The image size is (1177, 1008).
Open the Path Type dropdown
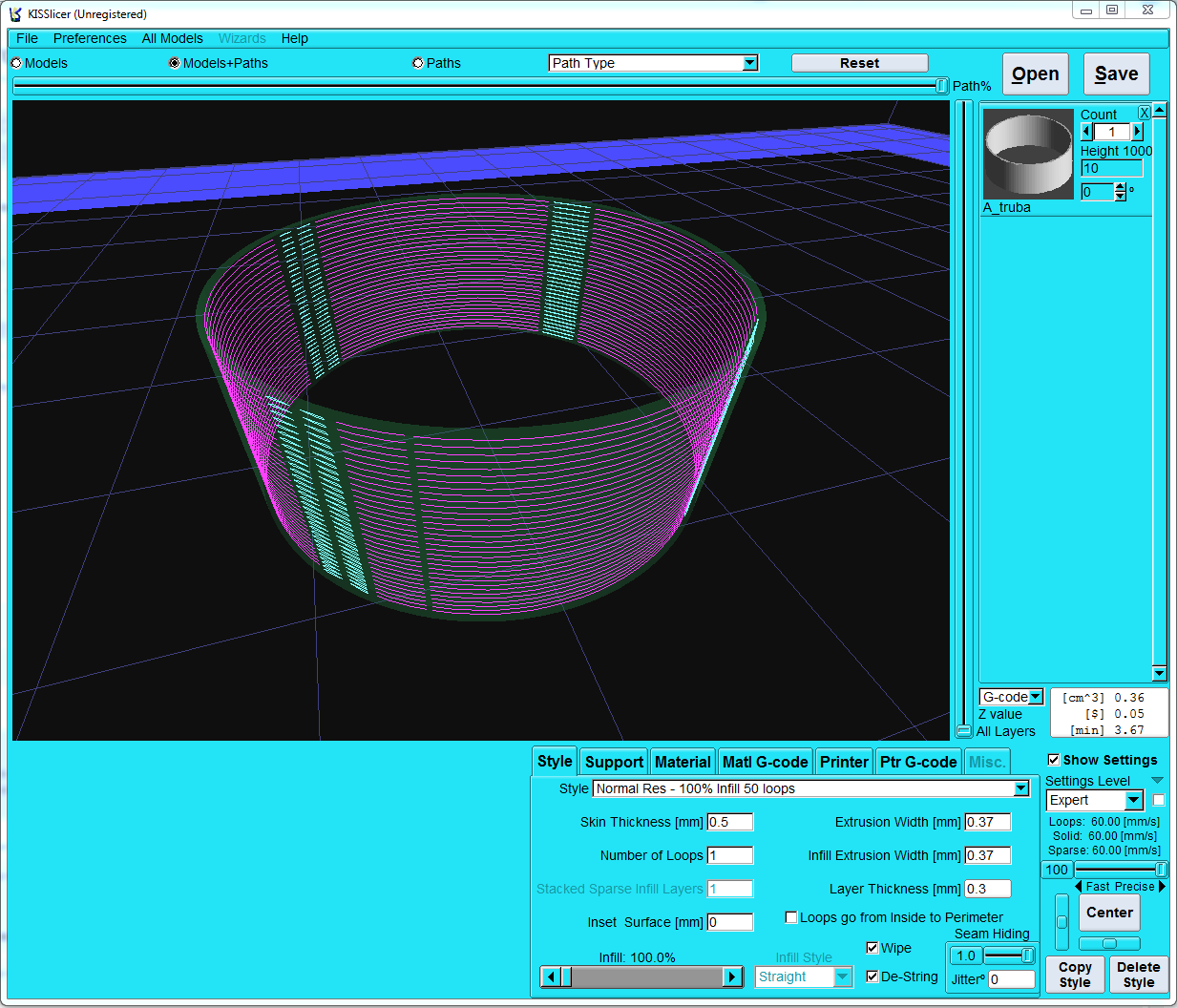(750, 63)
